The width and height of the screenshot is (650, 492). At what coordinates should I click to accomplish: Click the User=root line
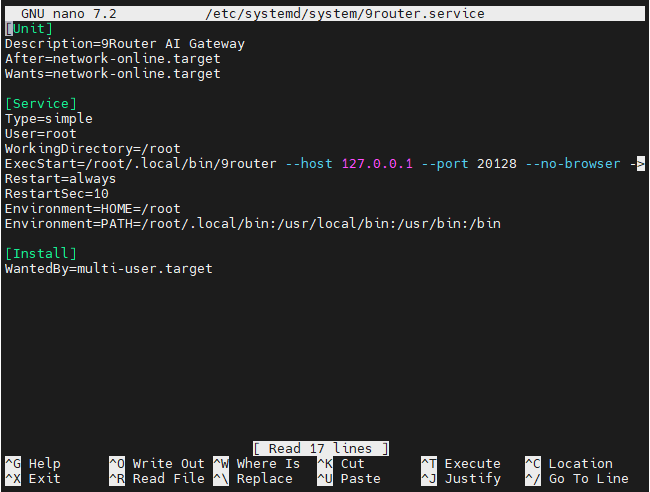(41, 134)
